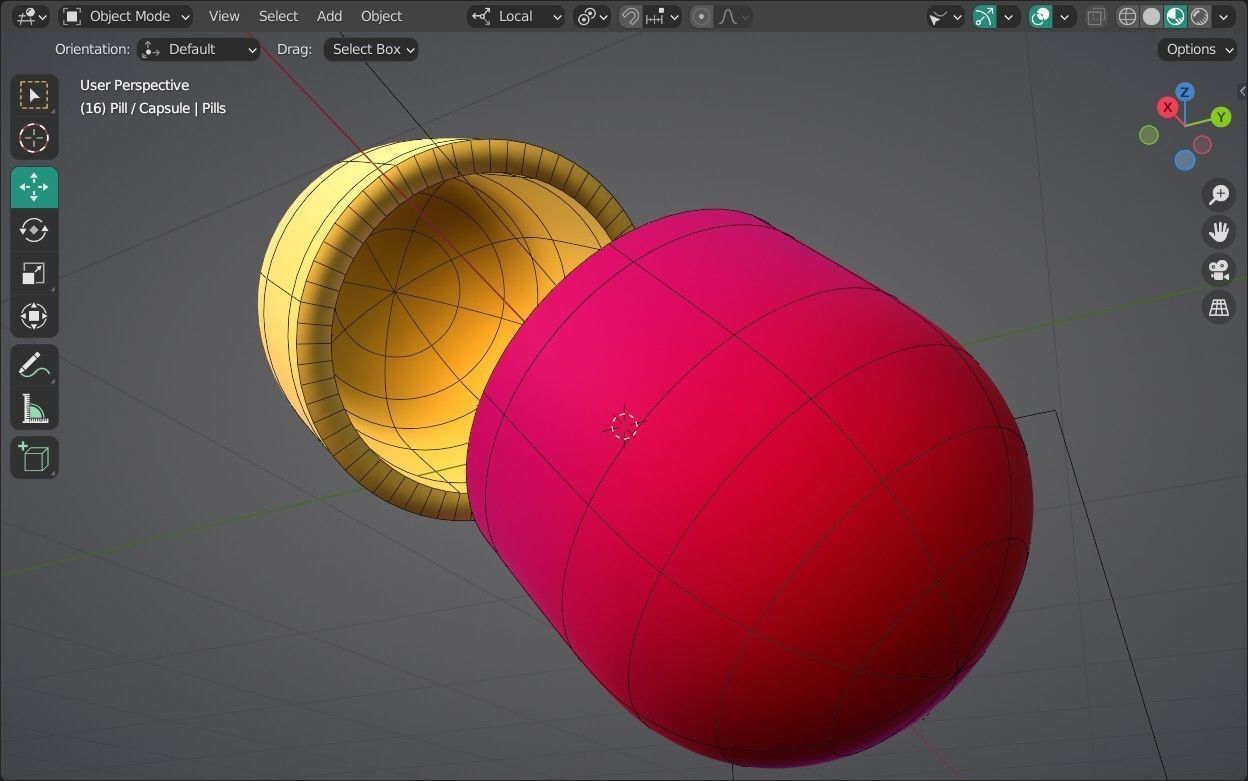Enable Snapping with the magnet icon
1248x781 pixels.
point(629,16)
